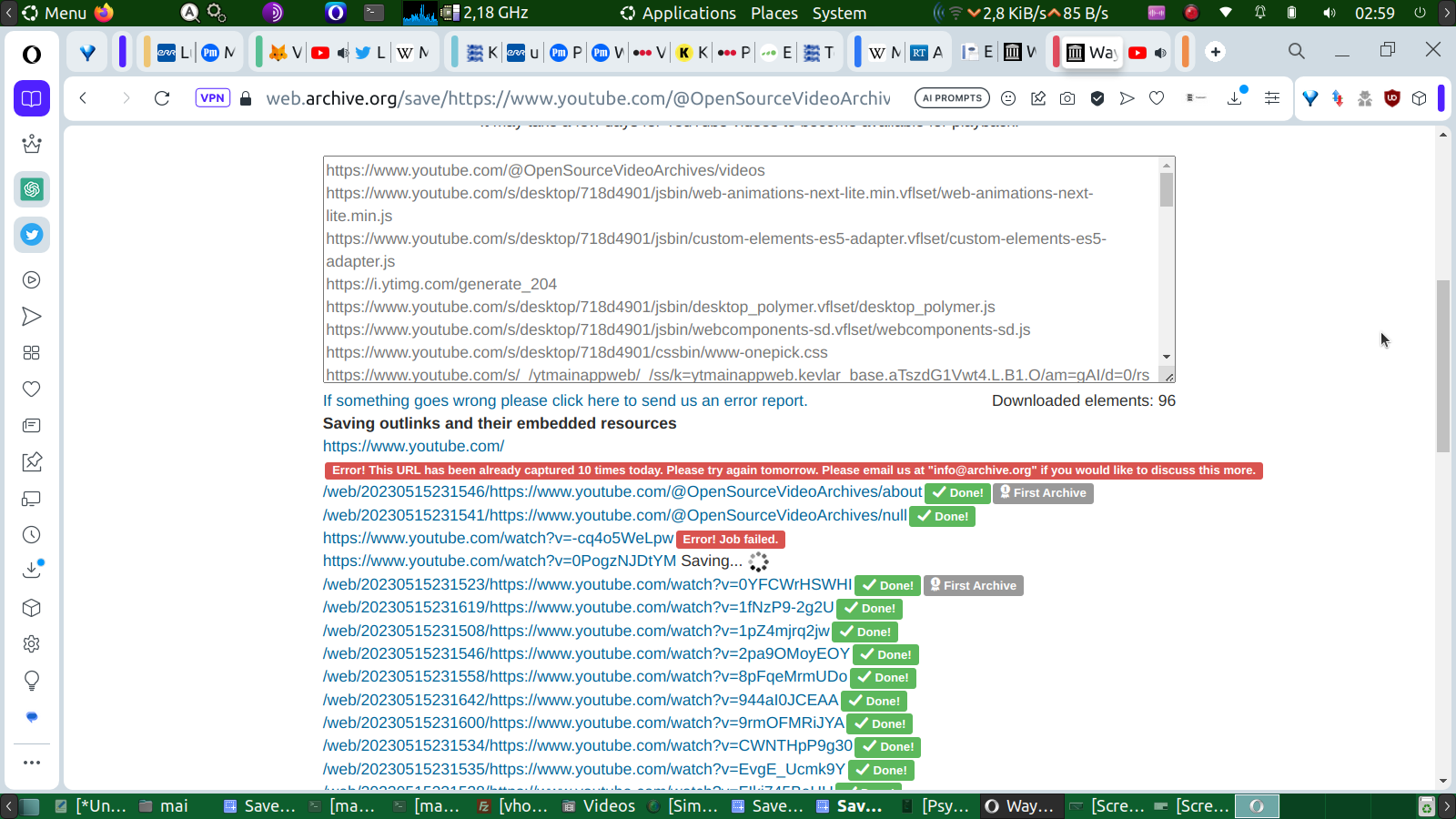Click the page vertical scrollbar thumb
Viewport: 1456px width, 819px height.
1443,366
